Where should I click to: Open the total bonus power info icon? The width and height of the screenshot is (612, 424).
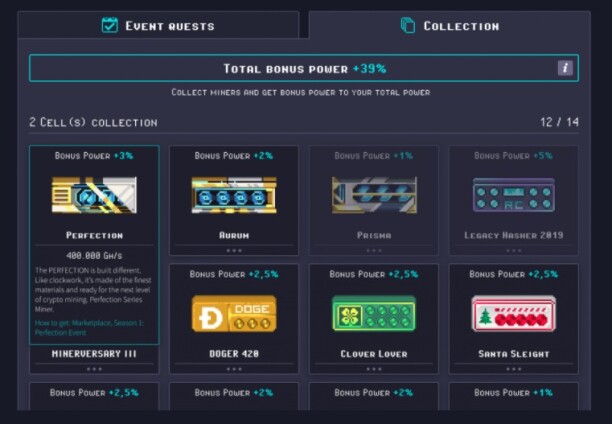point(565,68)
